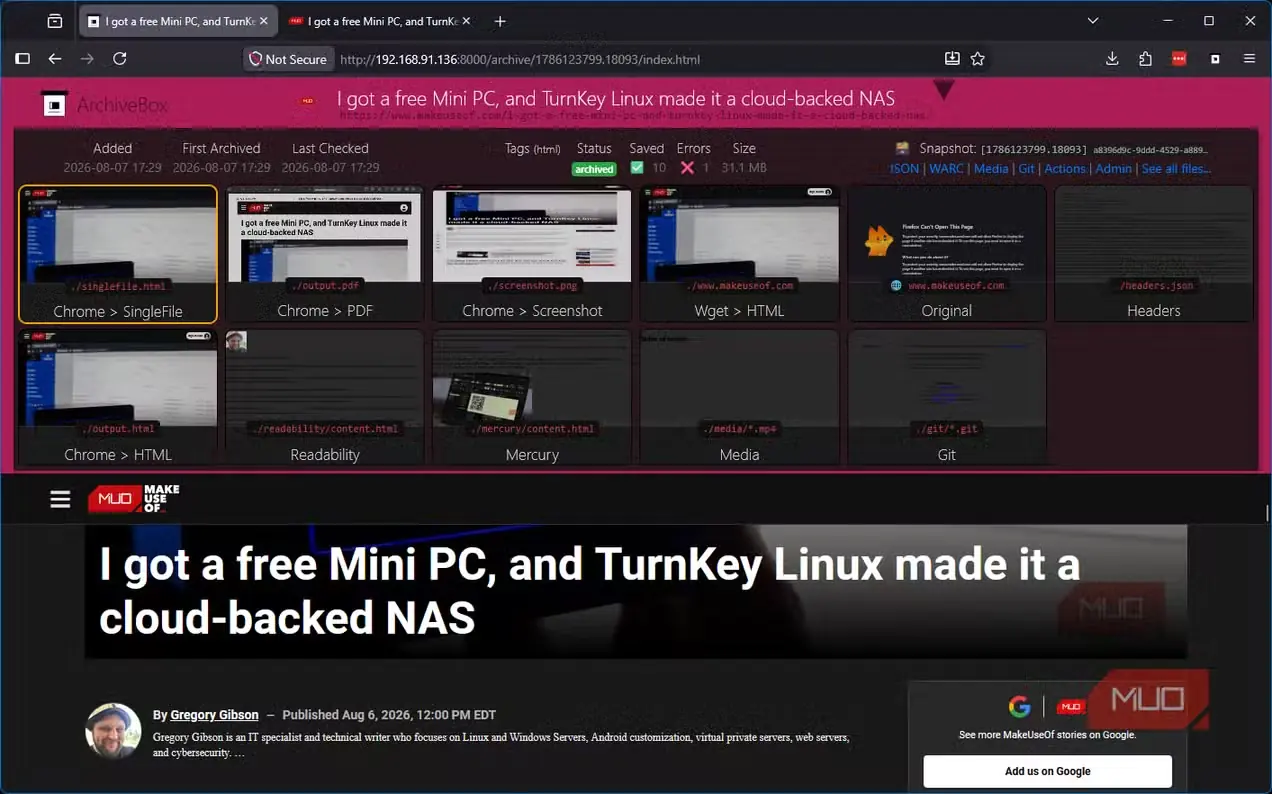Click the green archived status badge
This screenshot has width=1272, height=794.
[x=594, y=169]
